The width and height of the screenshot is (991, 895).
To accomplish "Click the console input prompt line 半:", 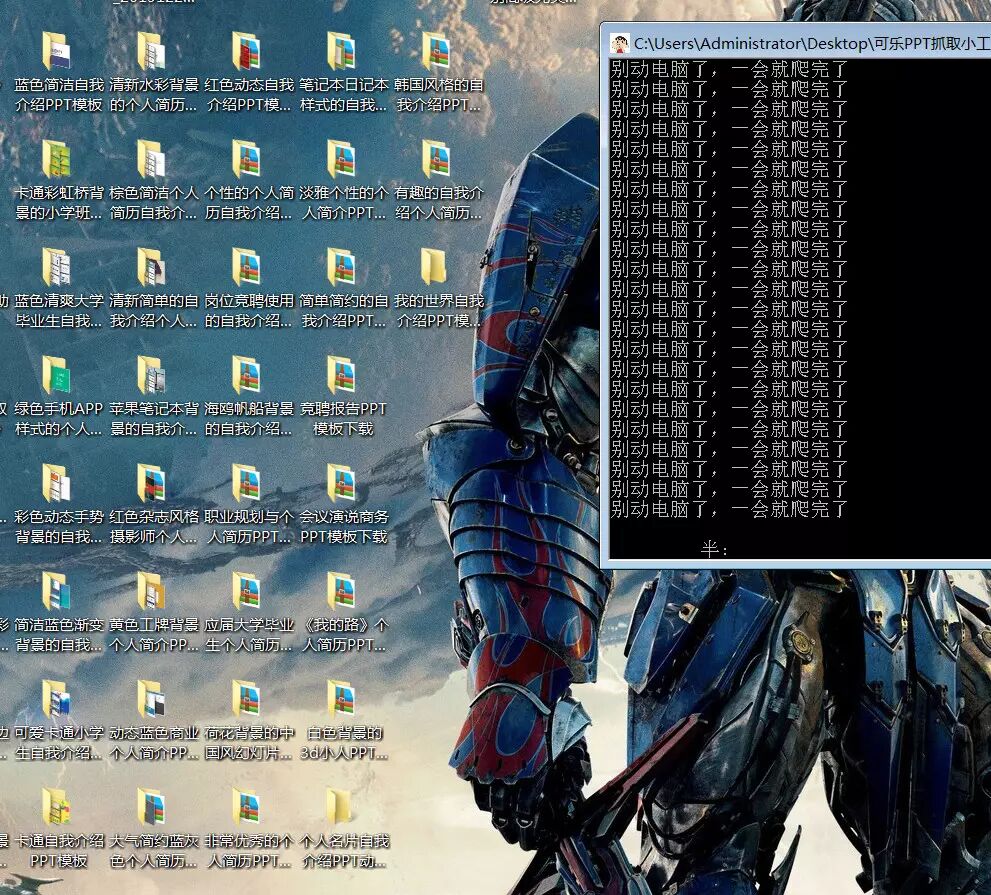I will [x=715, y=549].
